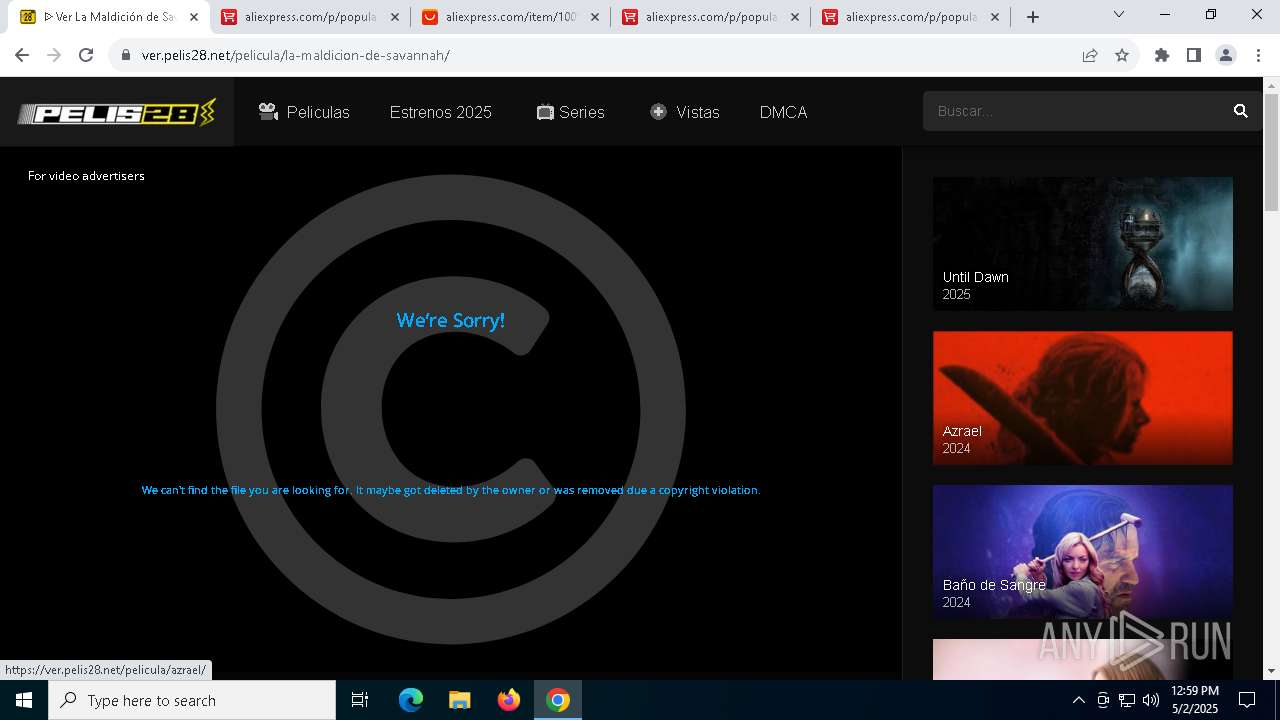Switch to Ver La Maldición tab

point(110,17)
